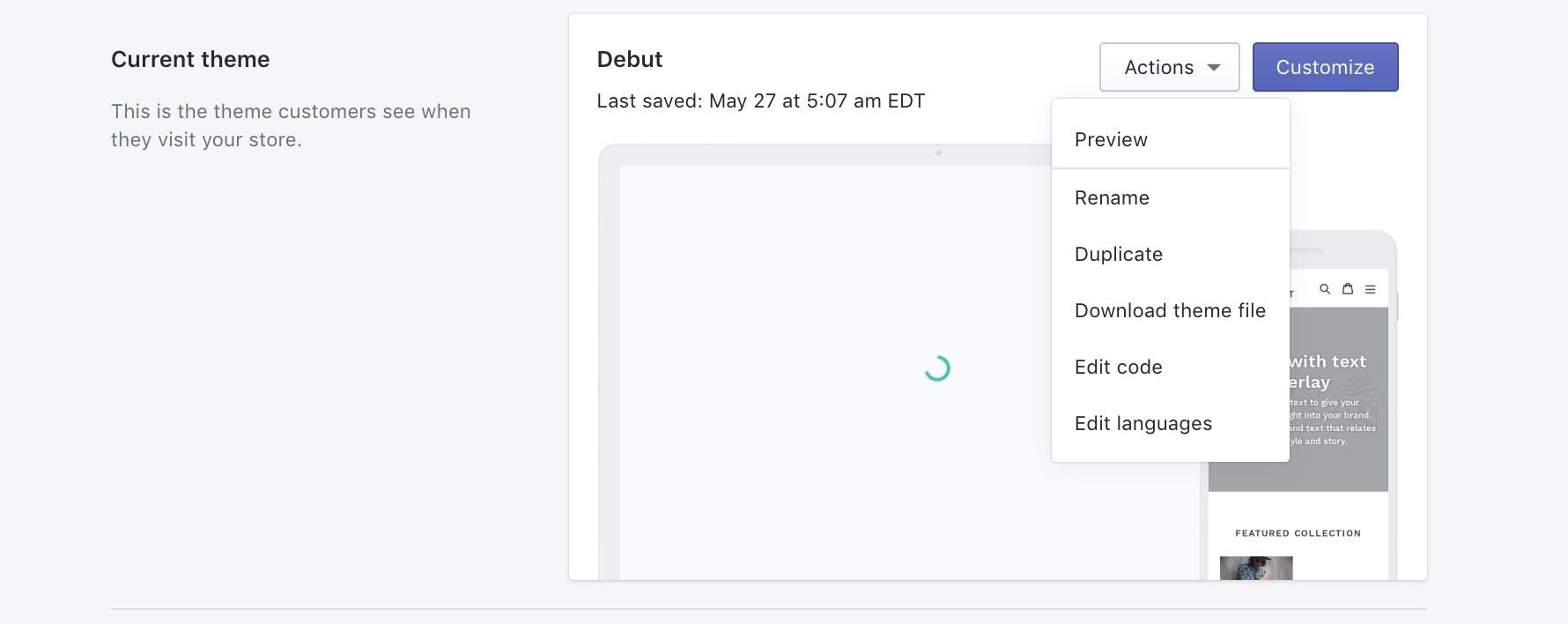Click the Current theme heading

tap(190, 59)
